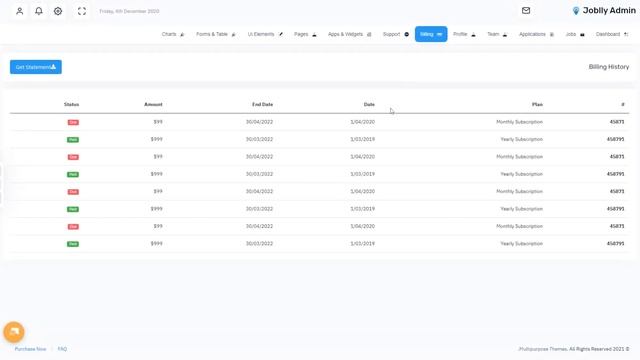The width and height of the screenshot is (640, 360).
Task: Follow the Purchase Now footer link
Action: click(x=30, y=349)
